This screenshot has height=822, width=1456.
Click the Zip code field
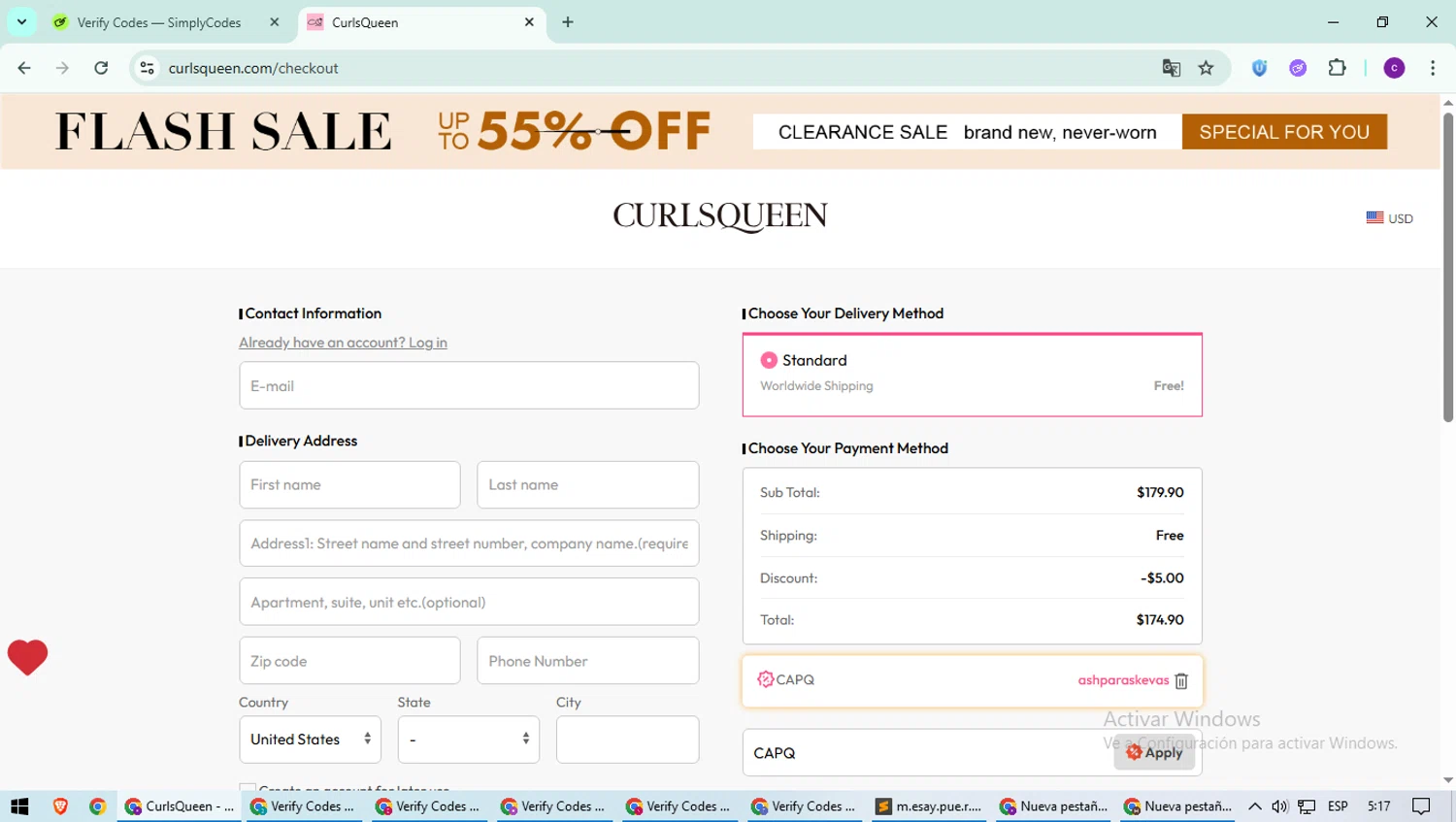pos(349,661)
